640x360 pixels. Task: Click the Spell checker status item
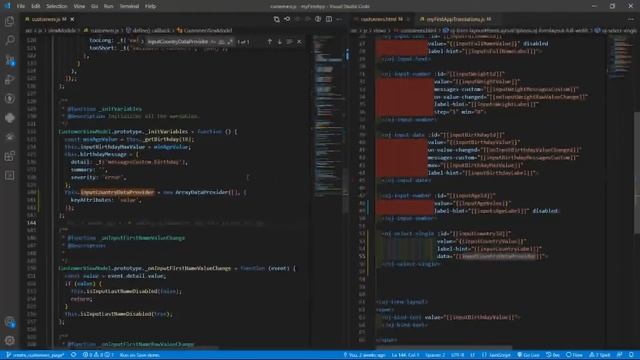click(600, 355)
